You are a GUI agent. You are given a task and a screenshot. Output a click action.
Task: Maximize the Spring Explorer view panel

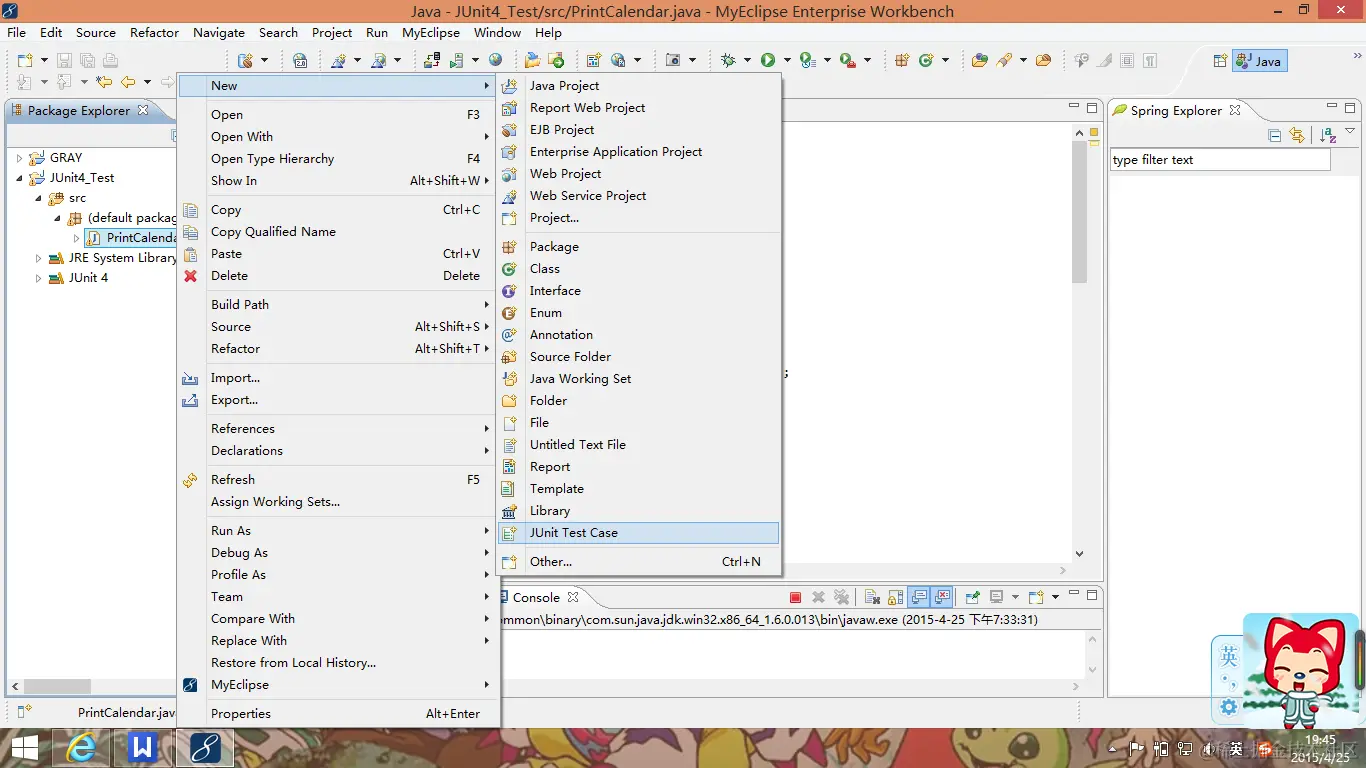tap(1350, 107)
